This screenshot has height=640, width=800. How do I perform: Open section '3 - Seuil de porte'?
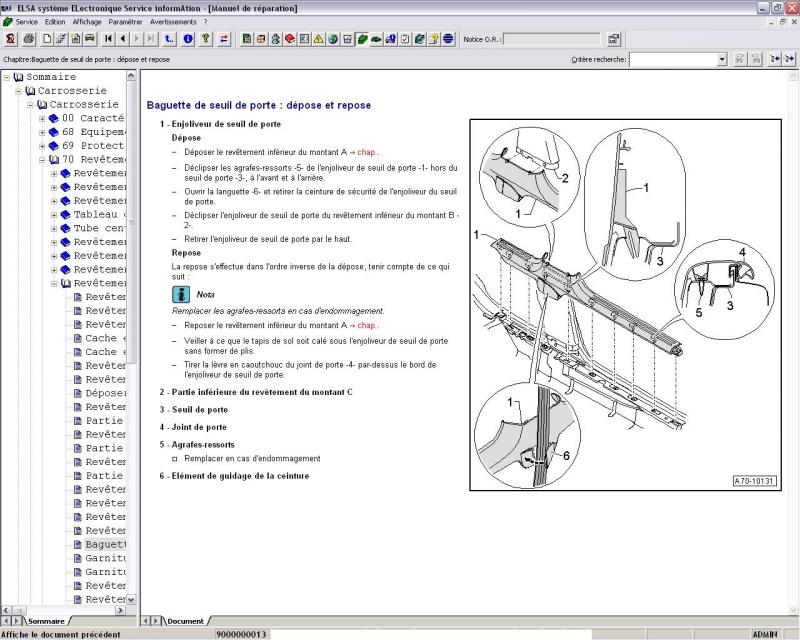click(193, 409)
